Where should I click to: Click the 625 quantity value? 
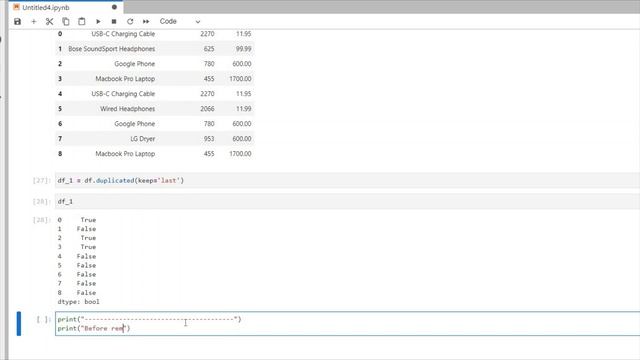(209, 49)
